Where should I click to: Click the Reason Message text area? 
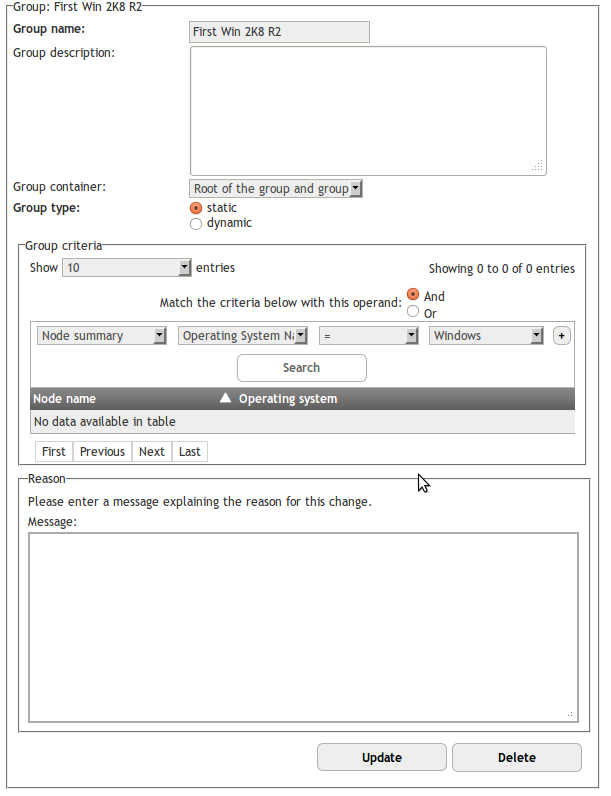pyautogui.click(x=303, y=627)
